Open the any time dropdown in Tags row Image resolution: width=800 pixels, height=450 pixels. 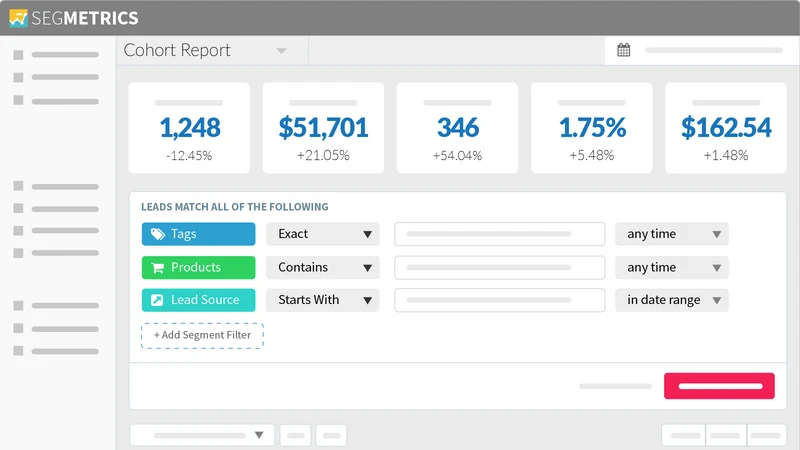pyautogui.click(x=671, y=234)
